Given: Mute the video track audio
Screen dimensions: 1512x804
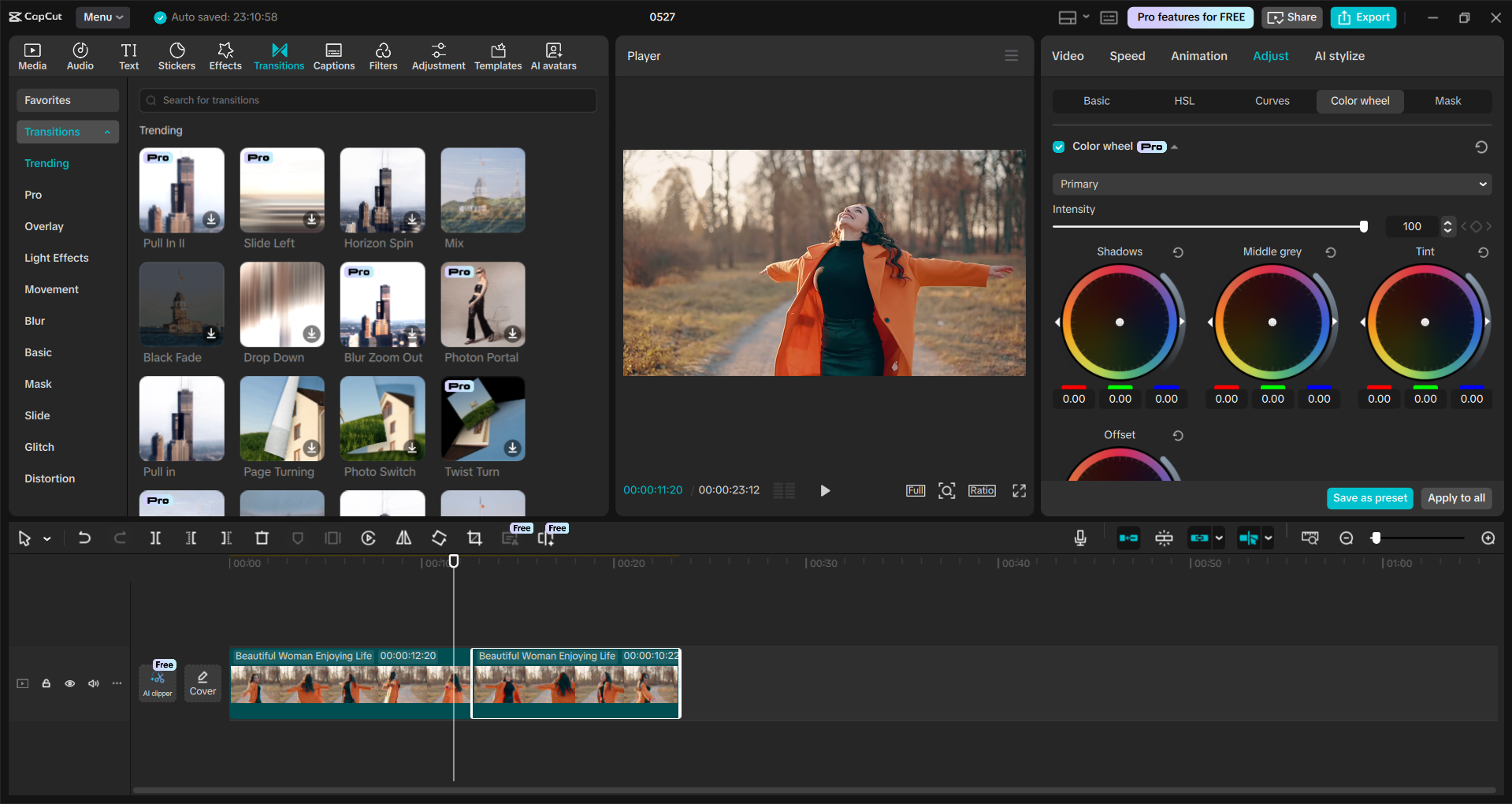Looking at the screenshot, I should coord(93,683).
